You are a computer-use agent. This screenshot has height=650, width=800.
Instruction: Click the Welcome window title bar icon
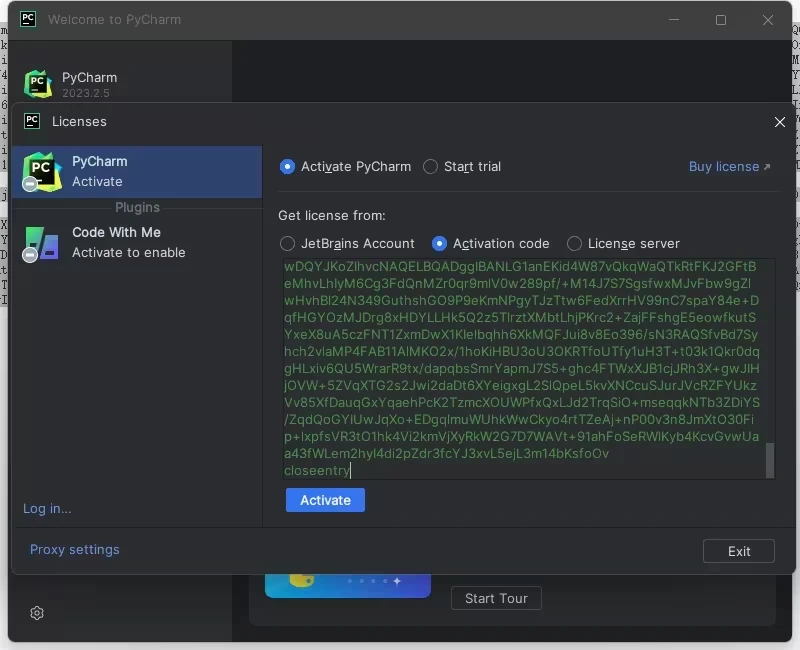pyautogui.click(x=28, y=19)
